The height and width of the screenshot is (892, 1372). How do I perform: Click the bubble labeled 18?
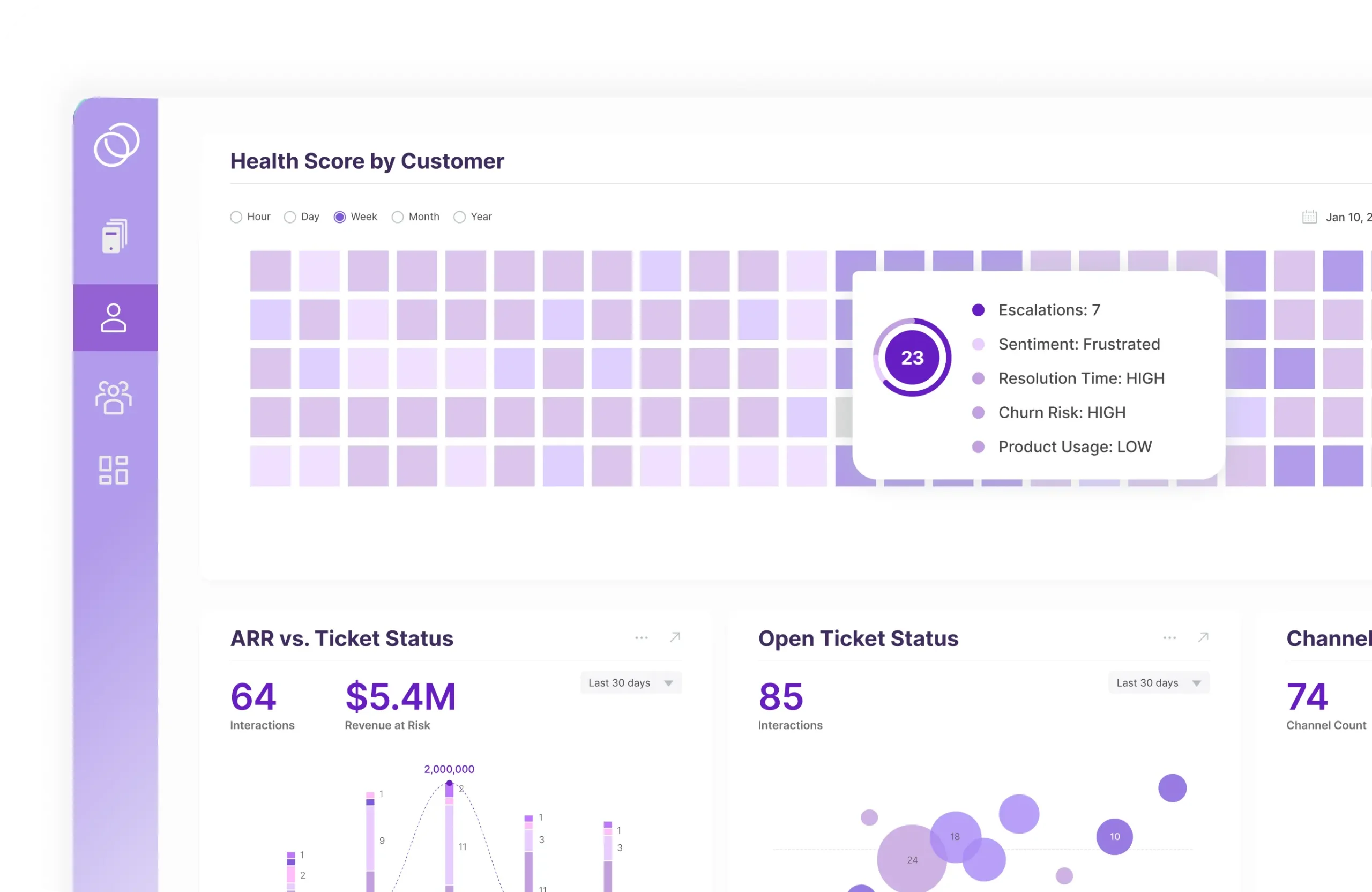(x=955, y=837)
